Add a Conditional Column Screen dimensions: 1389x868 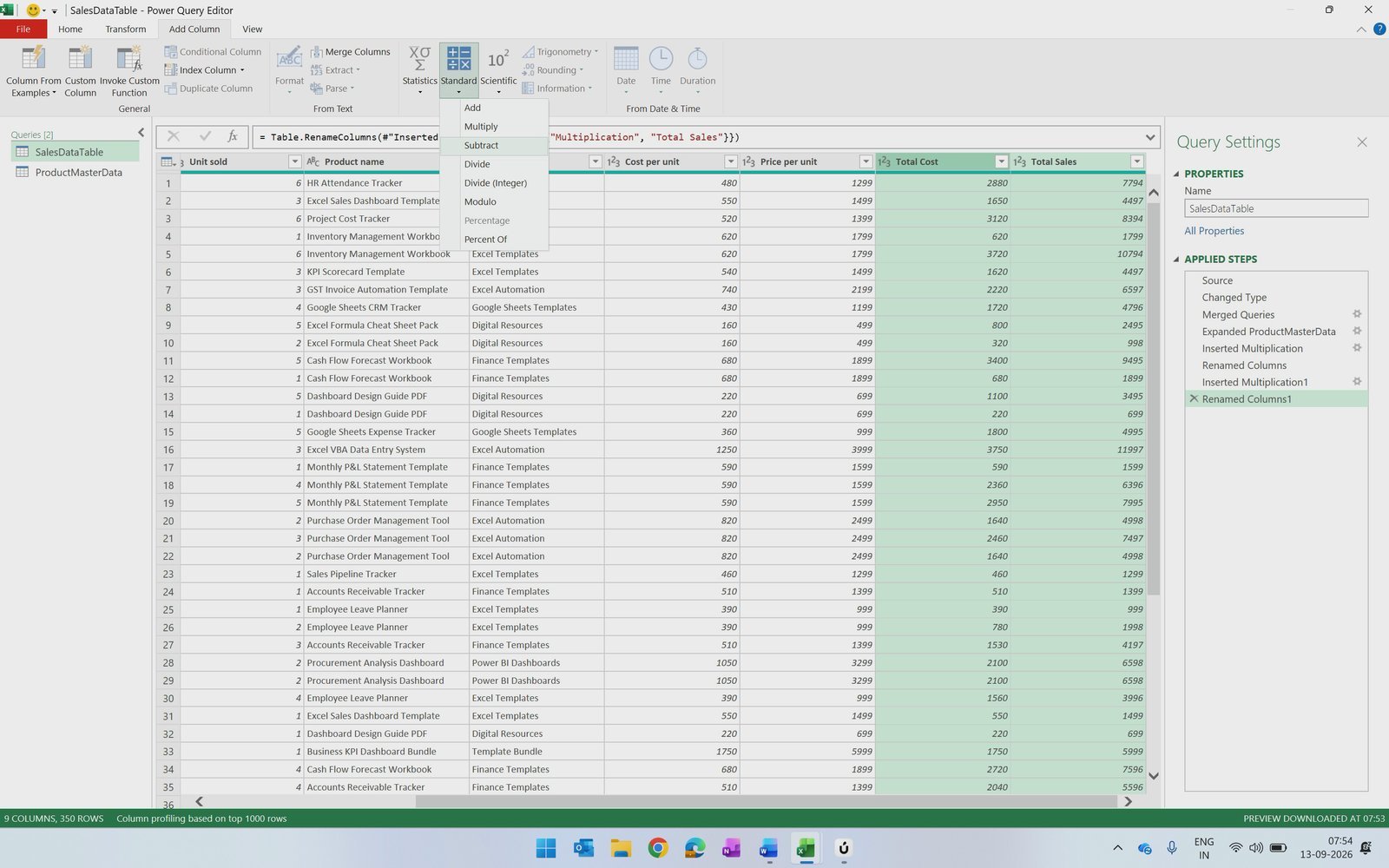(213, 52)
